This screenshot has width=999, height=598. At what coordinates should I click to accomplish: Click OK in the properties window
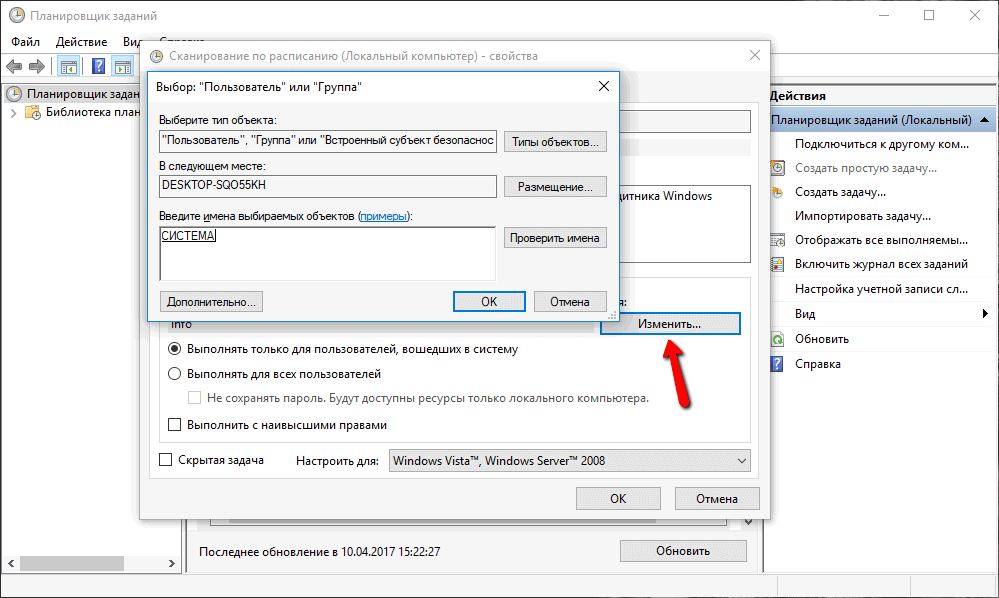618,499
